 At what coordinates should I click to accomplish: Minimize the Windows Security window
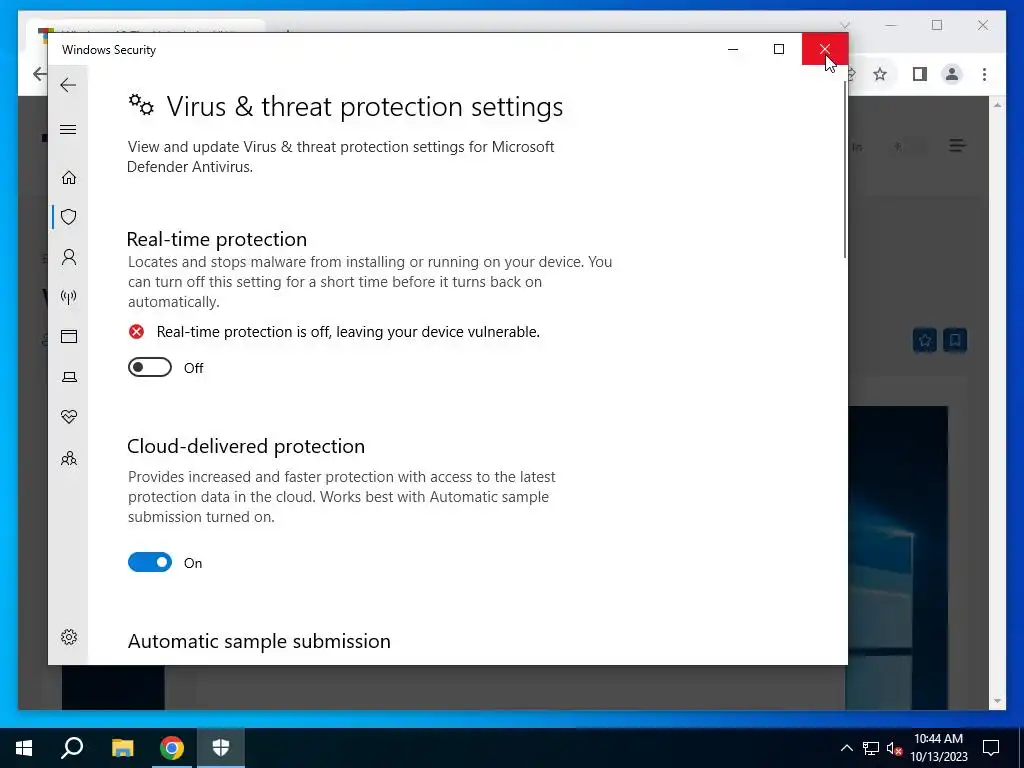pos(733,49)
